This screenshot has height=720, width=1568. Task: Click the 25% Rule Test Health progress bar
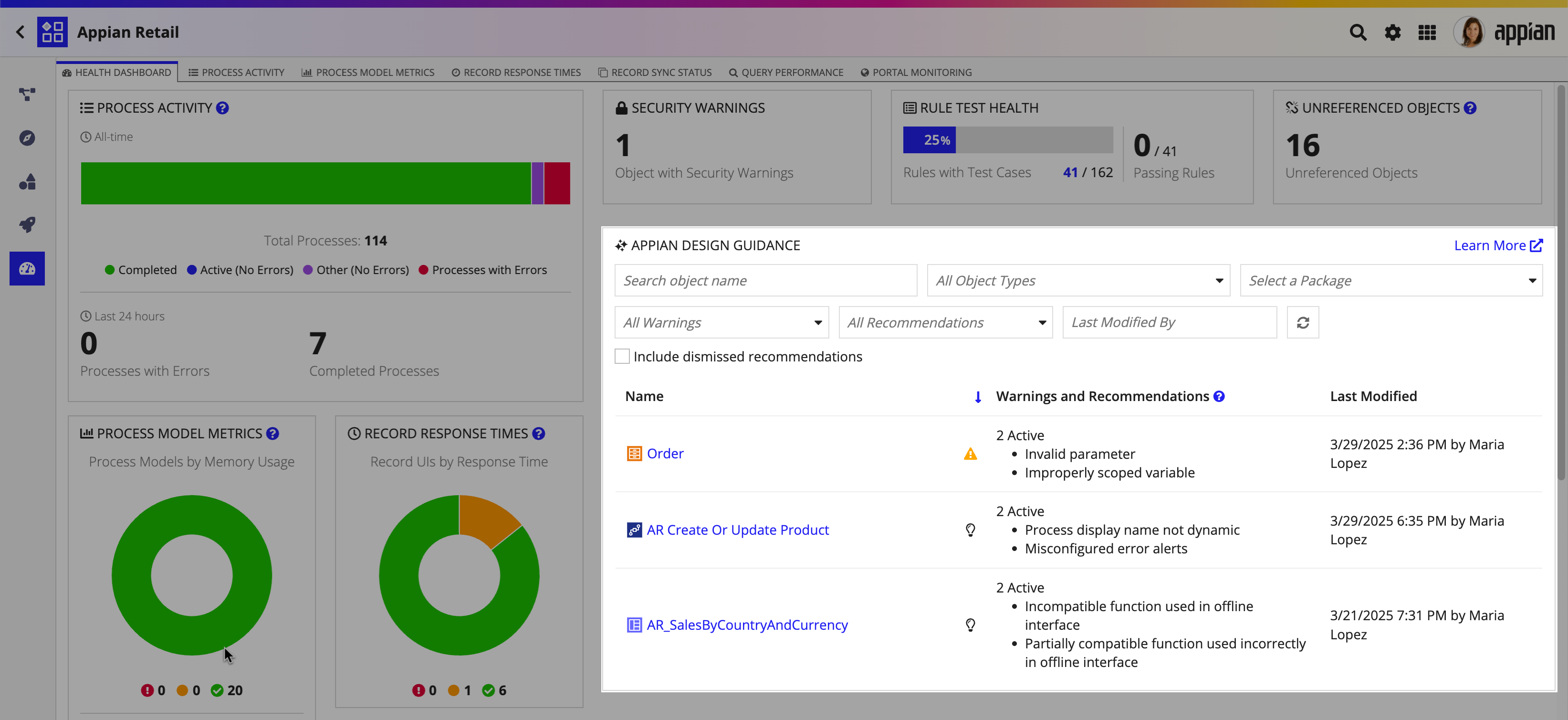(x=1008, y=139)
